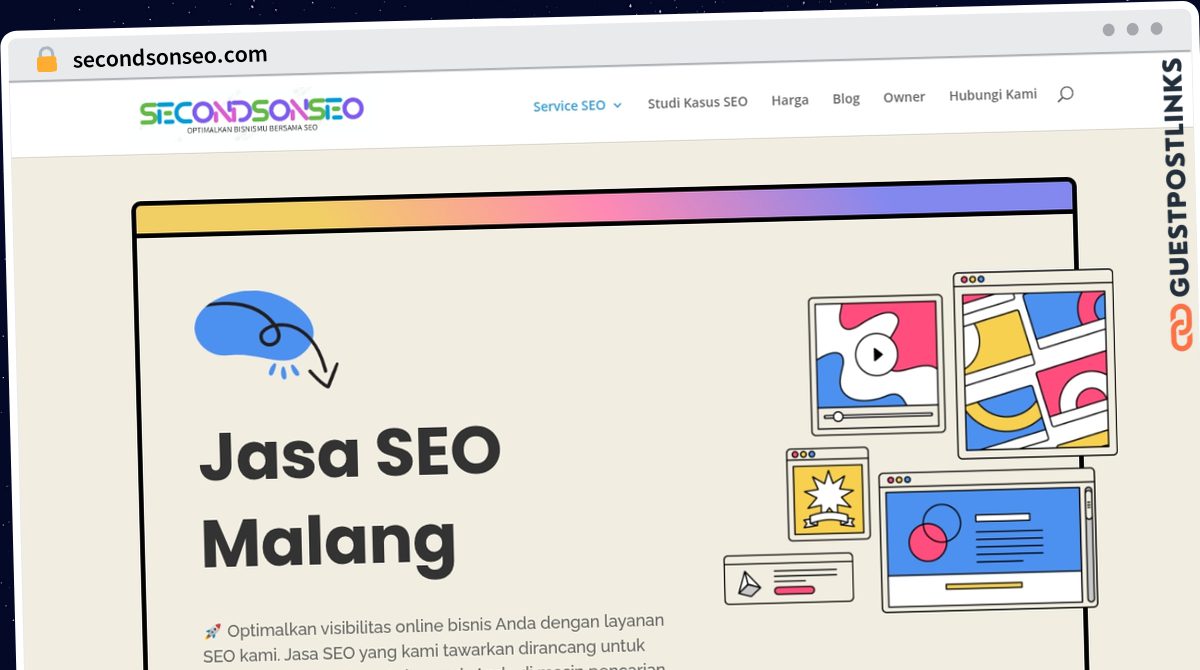Click the pyramid shape icon card
1200x670 pixels.
pos(789,579)
